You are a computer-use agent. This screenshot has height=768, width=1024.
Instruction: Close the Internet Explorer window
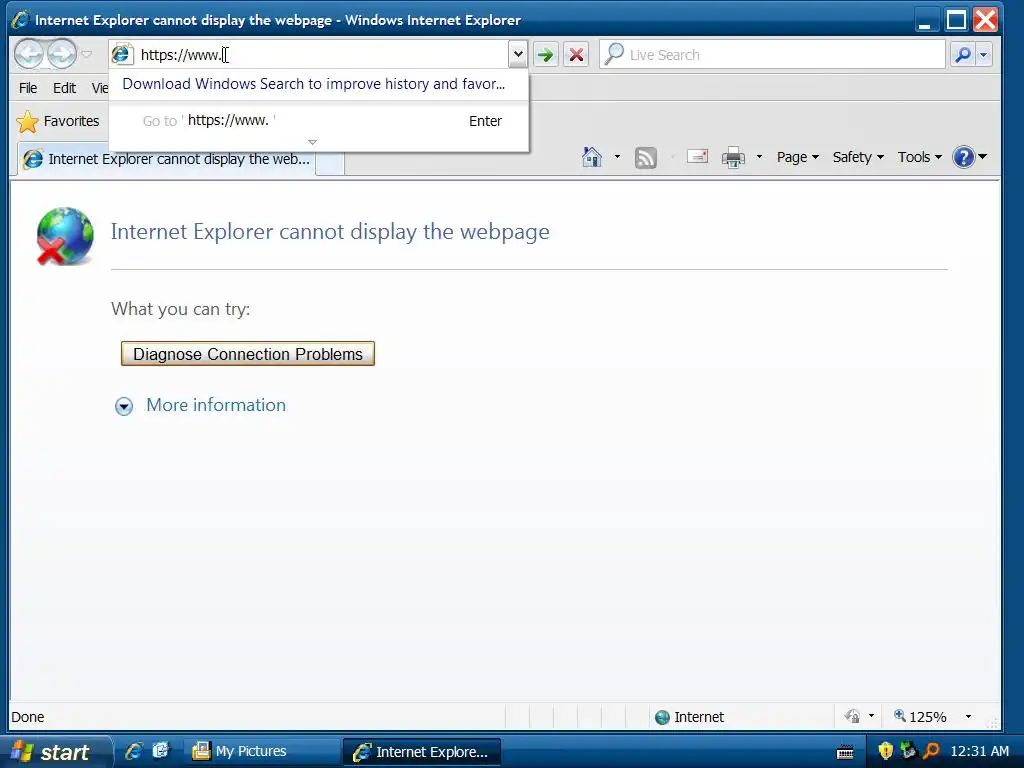[x=985, y=20]
